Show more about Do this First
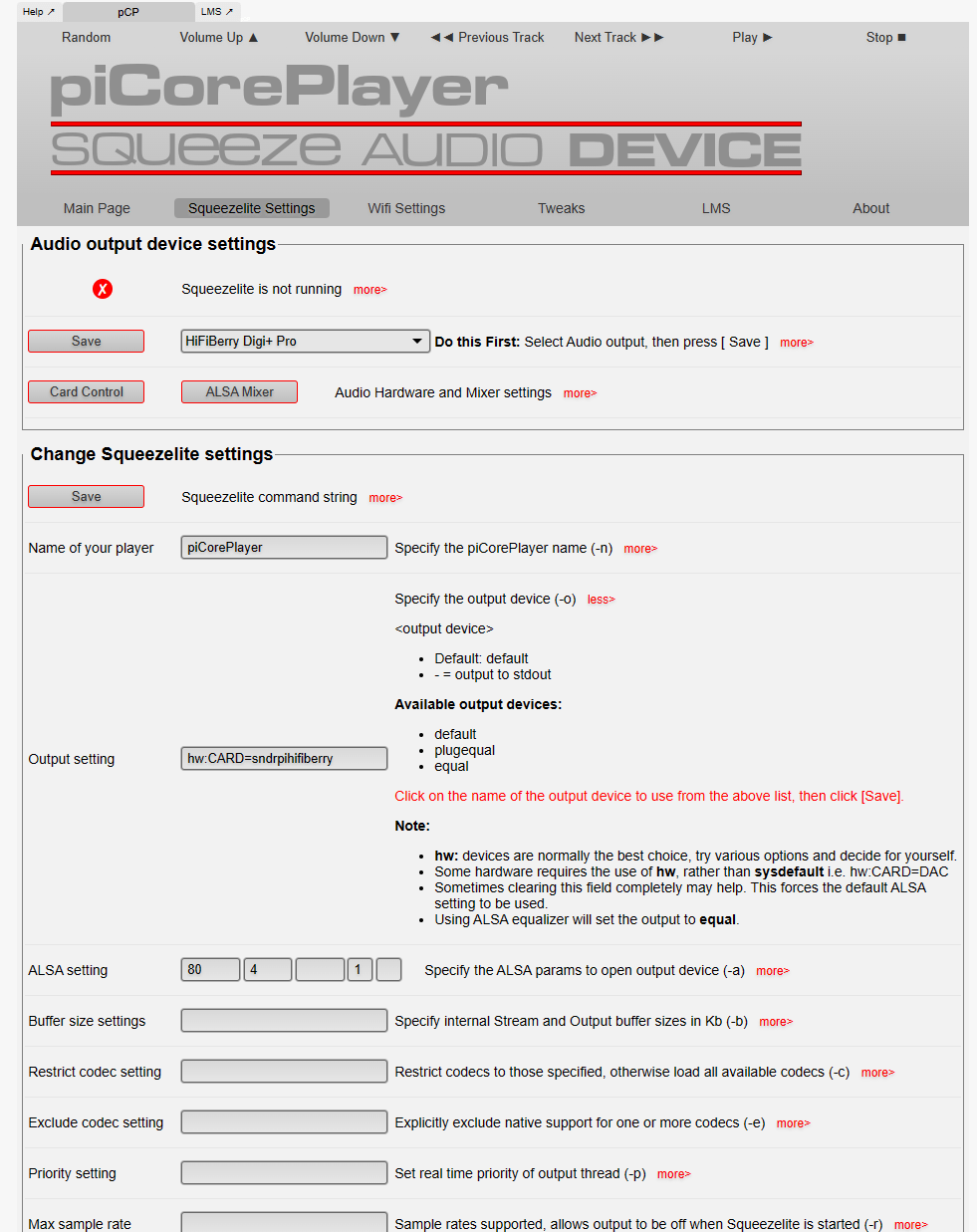 (x=797, y=343)
